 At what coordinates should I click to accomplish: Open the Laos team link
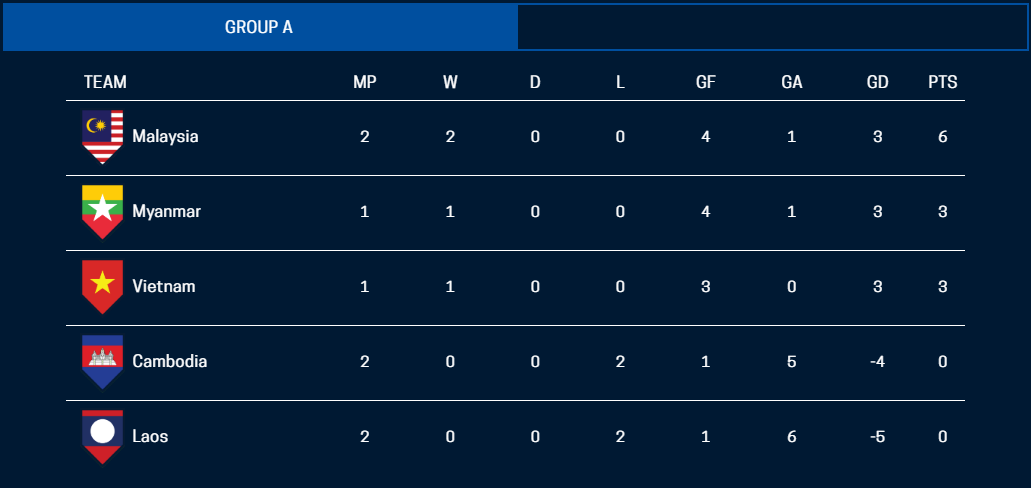coord(150,436)
